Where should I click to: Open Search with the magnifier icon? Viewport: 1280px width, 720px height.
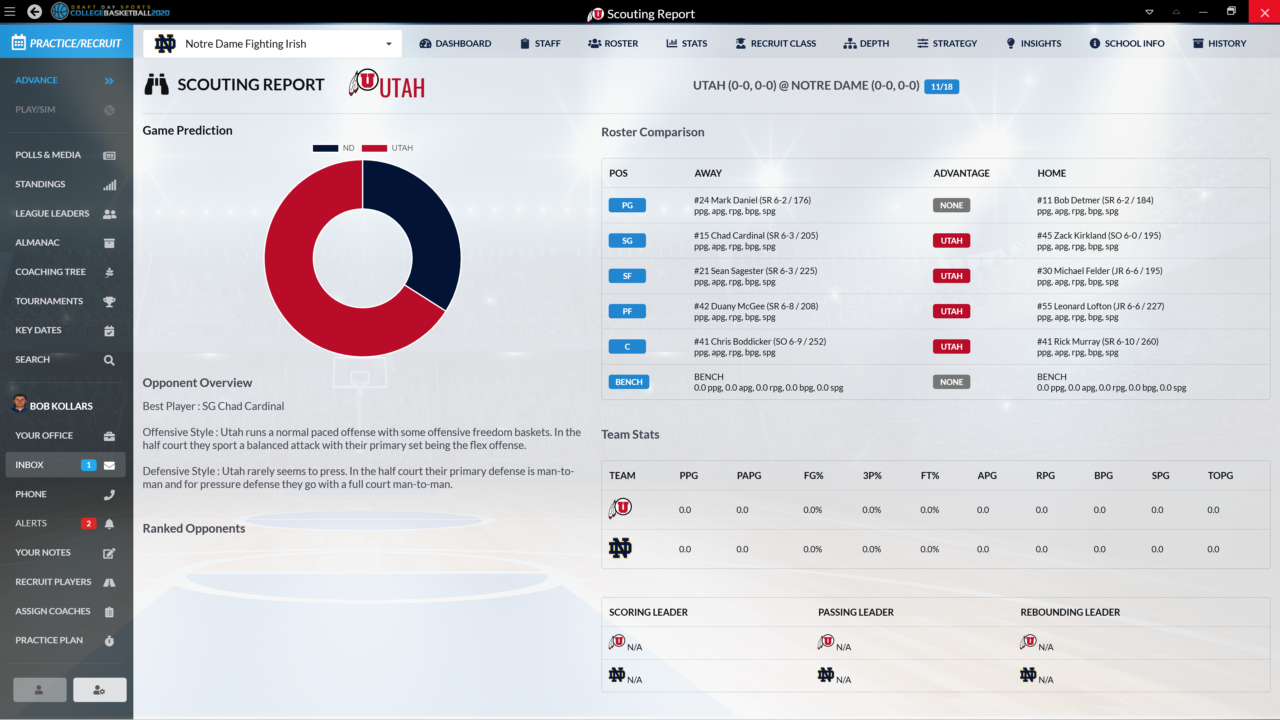click(109, 360)
